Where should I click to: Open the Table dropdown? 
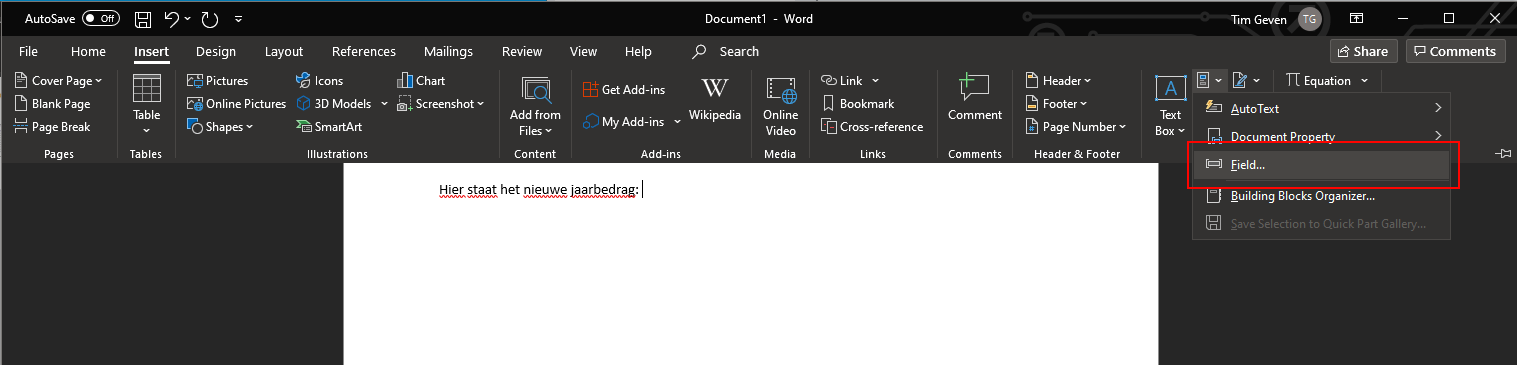pyautogui.click(x=146, y=105)
